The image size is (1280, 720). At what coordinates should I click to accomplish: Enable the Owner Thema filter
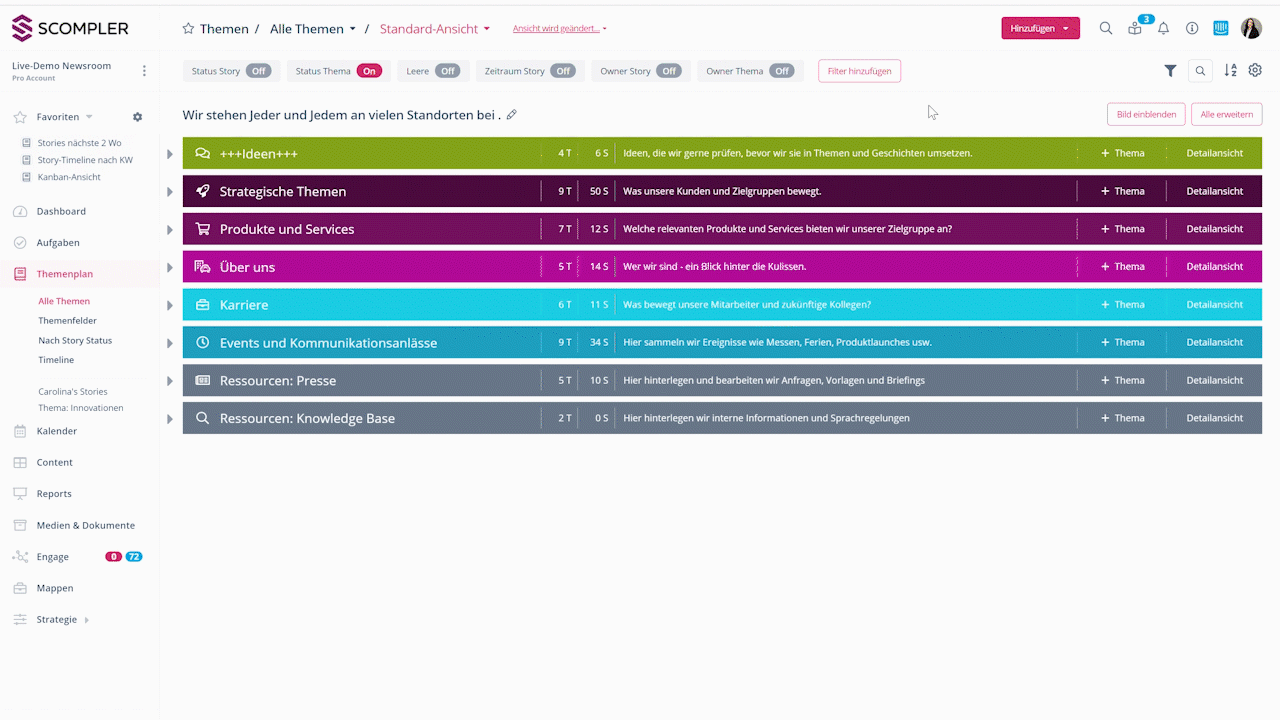pos(782,71)
